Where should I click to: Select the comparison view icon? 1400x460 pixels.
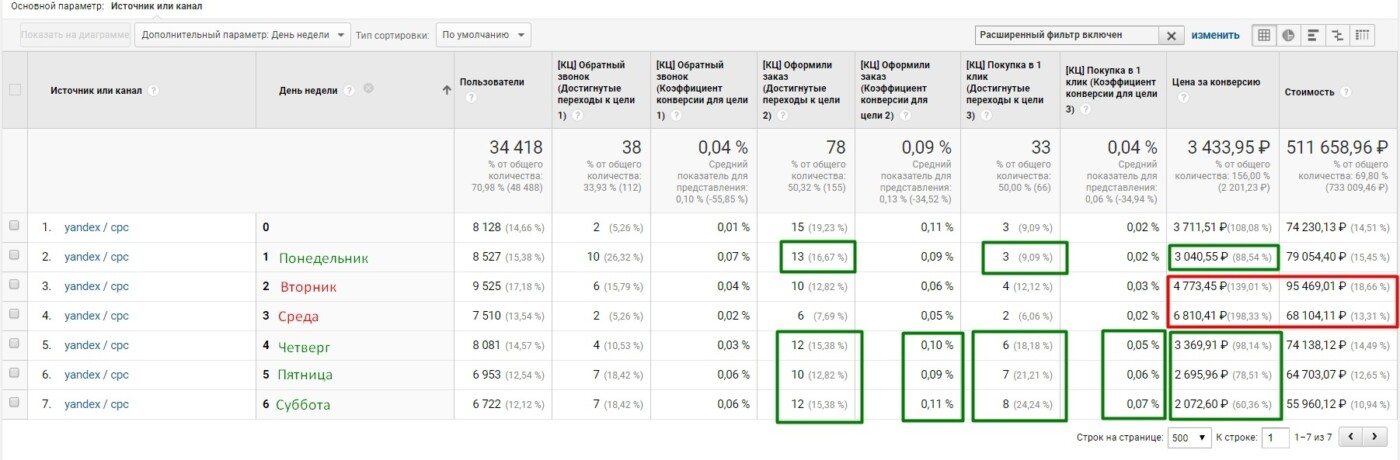[x=1336, y=35]
